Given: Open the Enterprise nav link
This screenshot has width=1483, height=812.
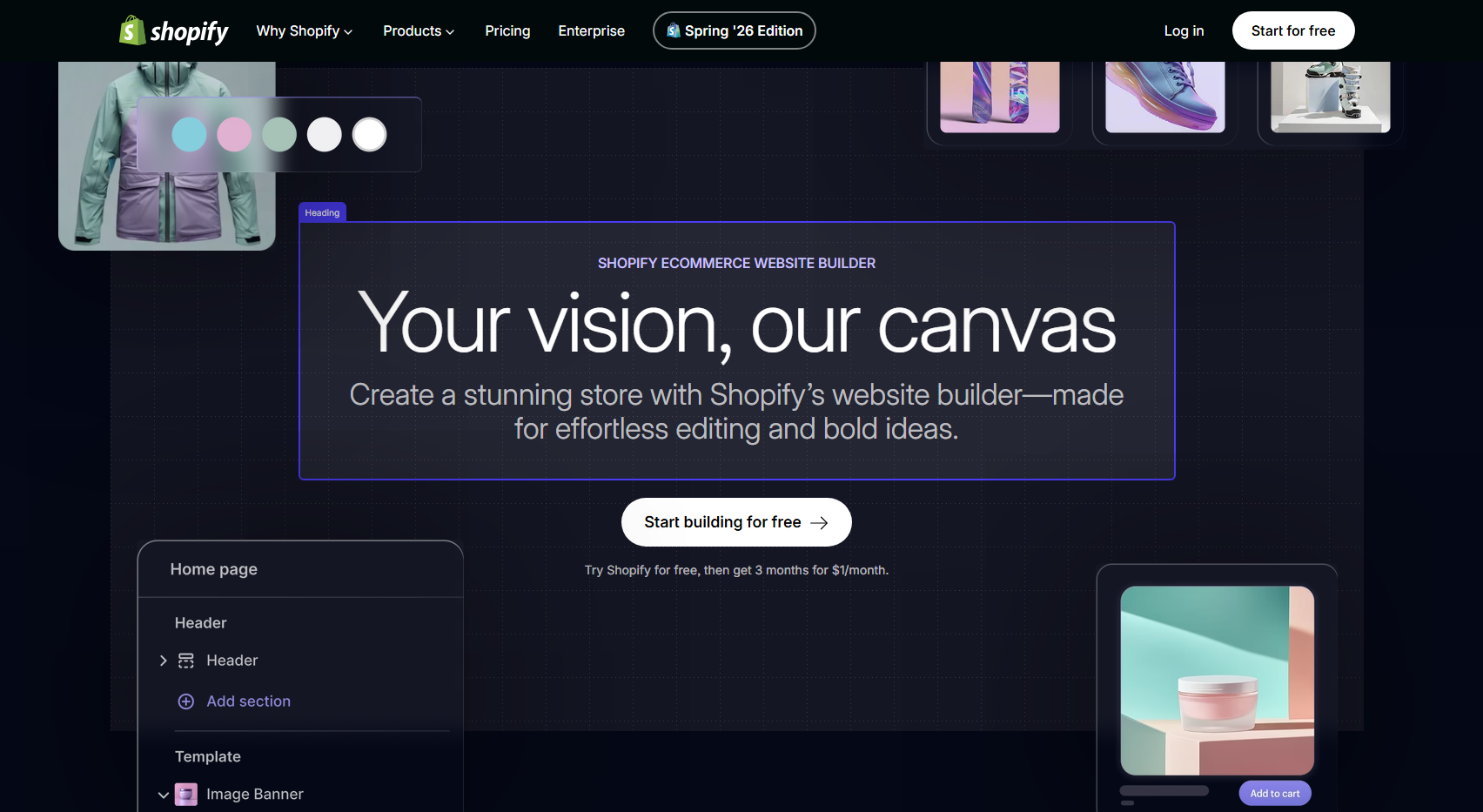Looking at the screenshot, I should click(591, 30).
